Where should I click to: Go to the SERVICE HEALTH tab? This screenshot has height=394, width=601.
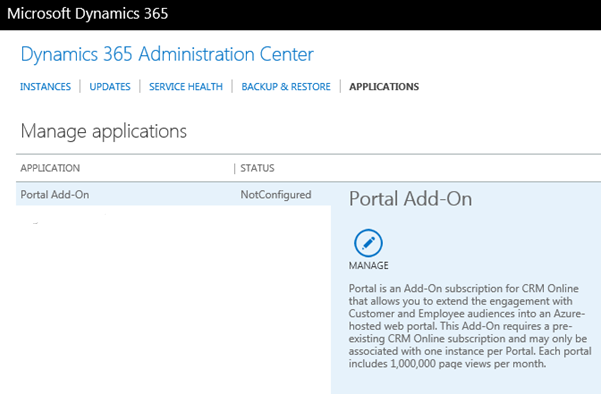coord(186,87)
